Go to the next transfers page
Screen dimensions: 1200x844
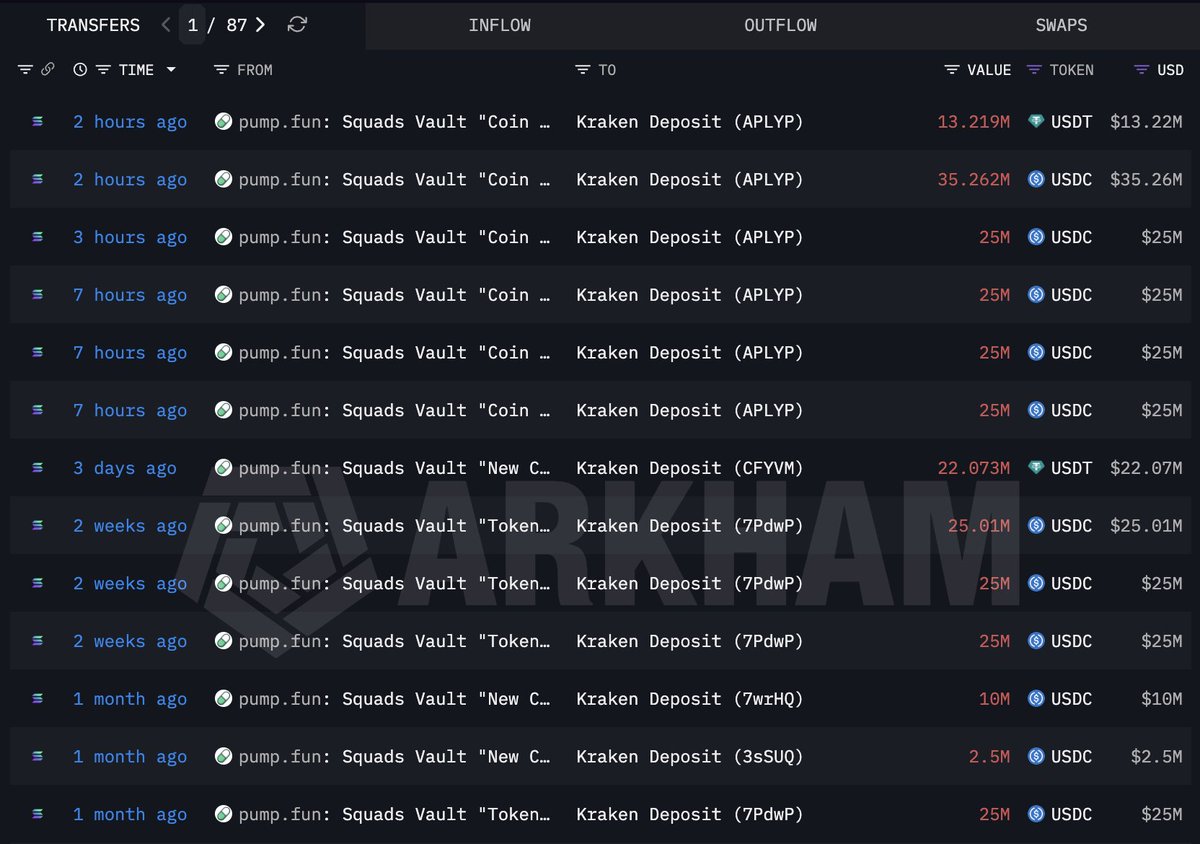260,25
